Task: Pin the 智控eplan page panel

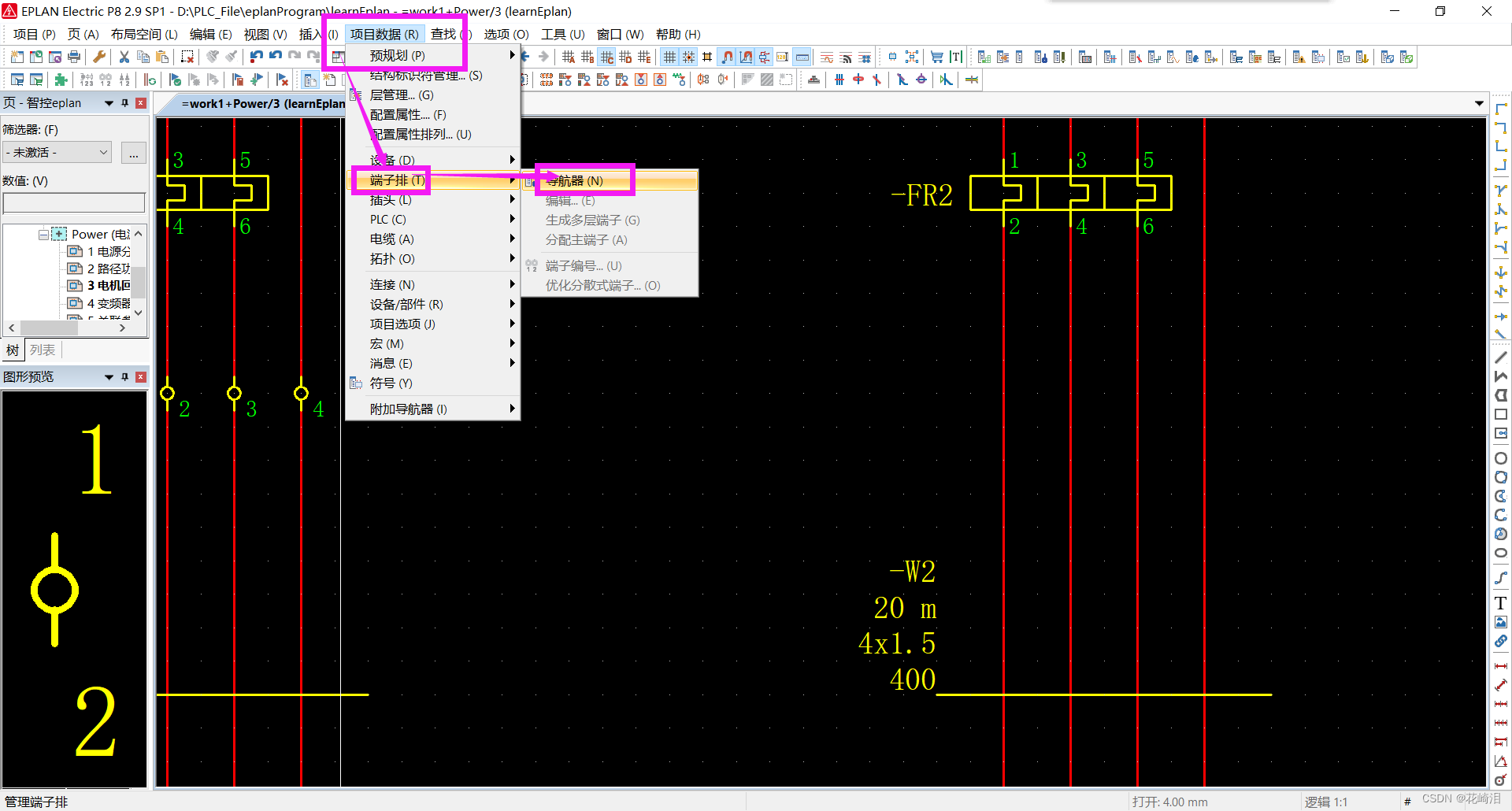Action: (124, 103)
